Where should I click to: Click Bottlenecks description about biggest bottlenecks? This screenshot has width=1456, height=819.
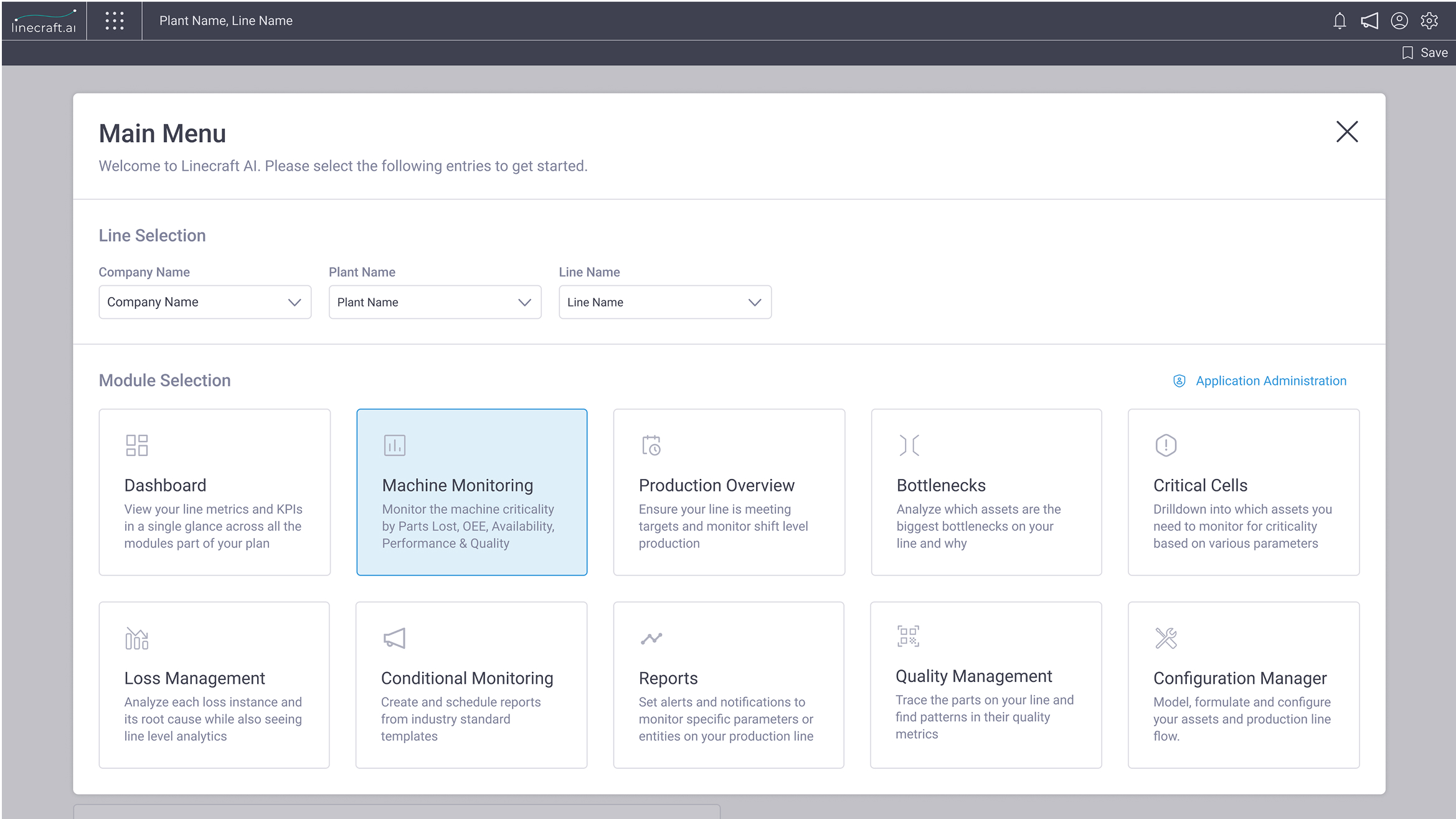[x=978, y=526]
